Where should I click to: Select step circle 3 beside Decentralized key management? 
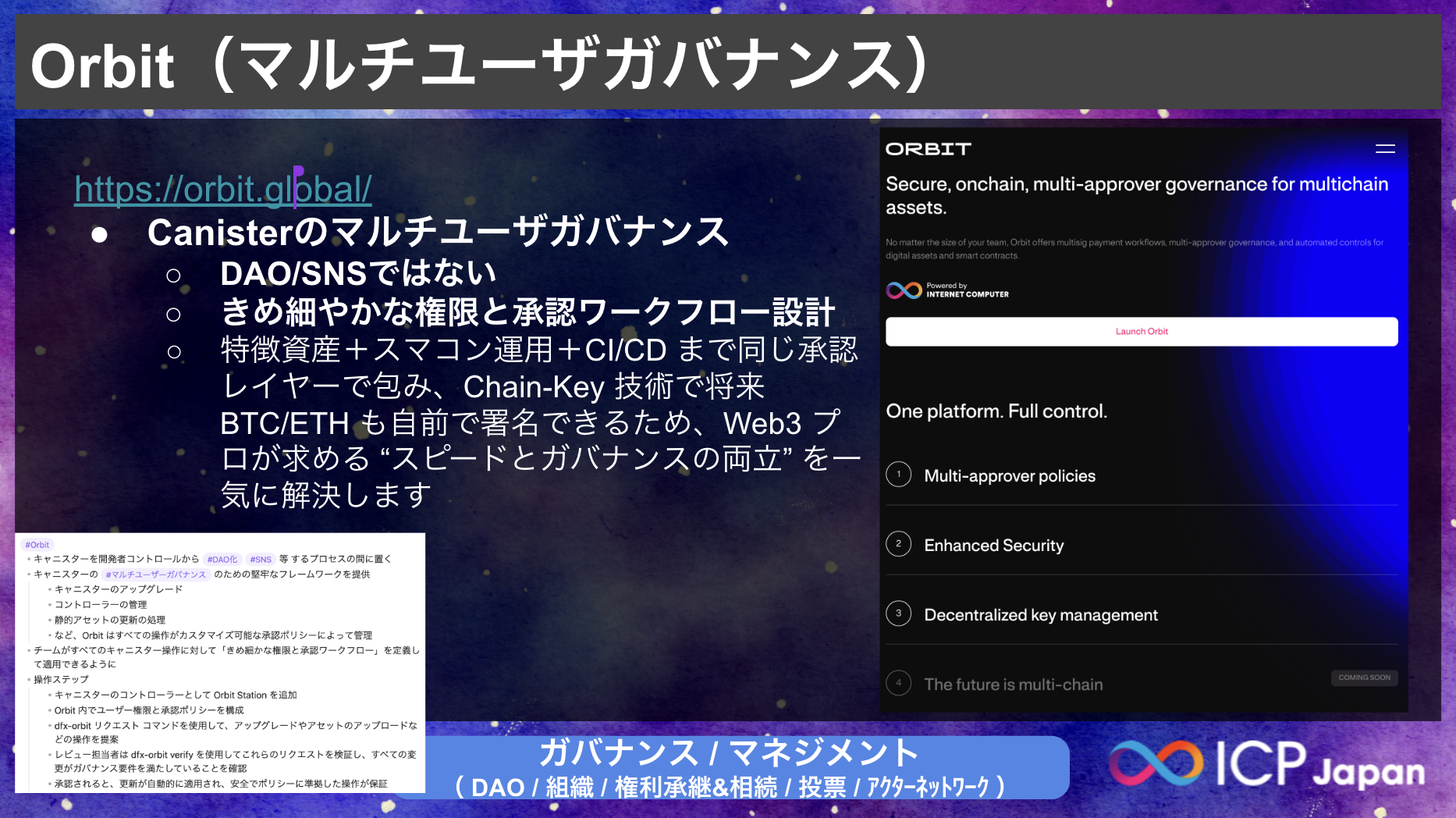898,613
